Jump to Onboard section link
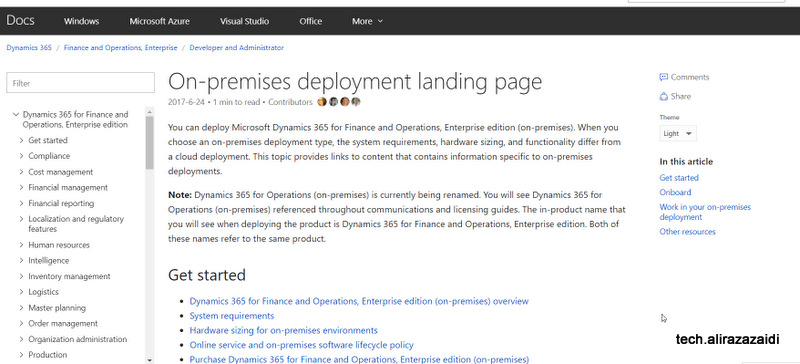This screenshot has height=364, width=800. (x=675, y=192)
